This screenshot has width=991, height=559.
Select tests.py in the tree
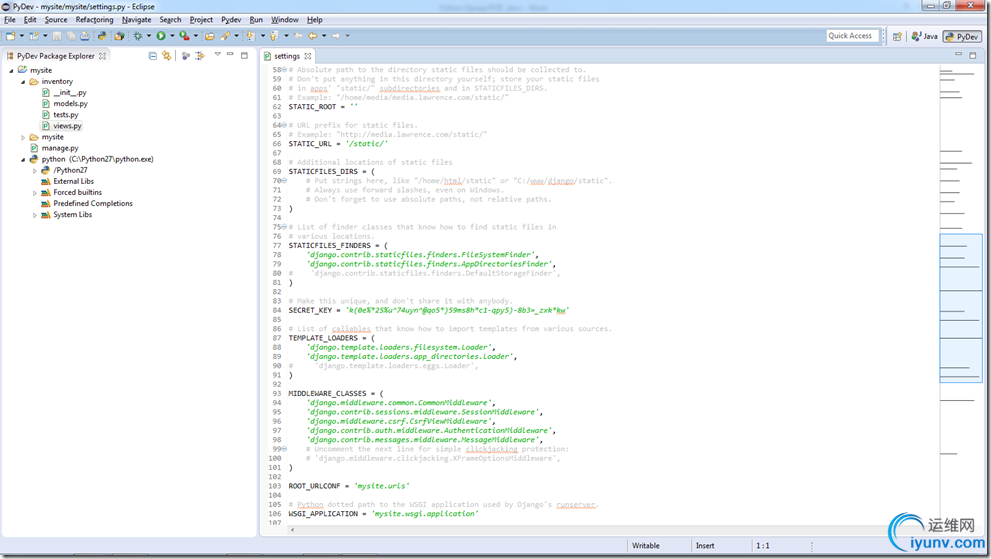pyautogui.click(x=66, y=115)
